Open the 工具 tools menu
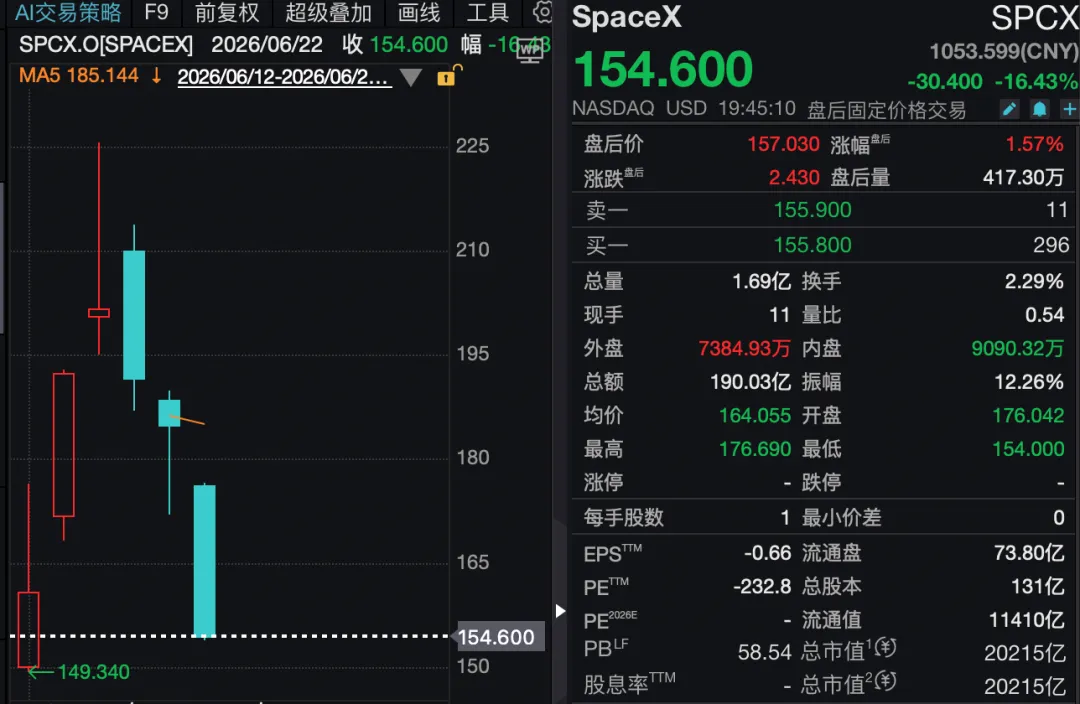Image resolution: width=1080 pixels, height=704 pixels. (488, 12)
